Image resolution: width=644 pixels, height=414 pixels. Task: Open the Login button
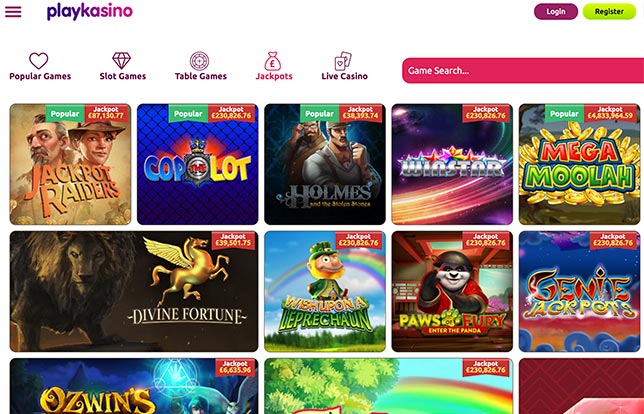tap(556, 12)
